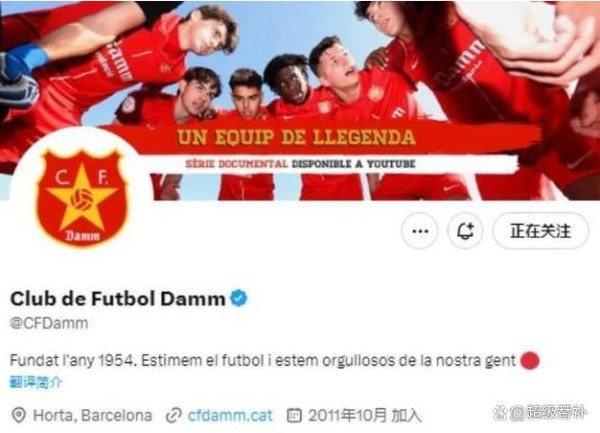Click the chain link icon
Viewport: 600px width, 433px height.
coord(174,416)
